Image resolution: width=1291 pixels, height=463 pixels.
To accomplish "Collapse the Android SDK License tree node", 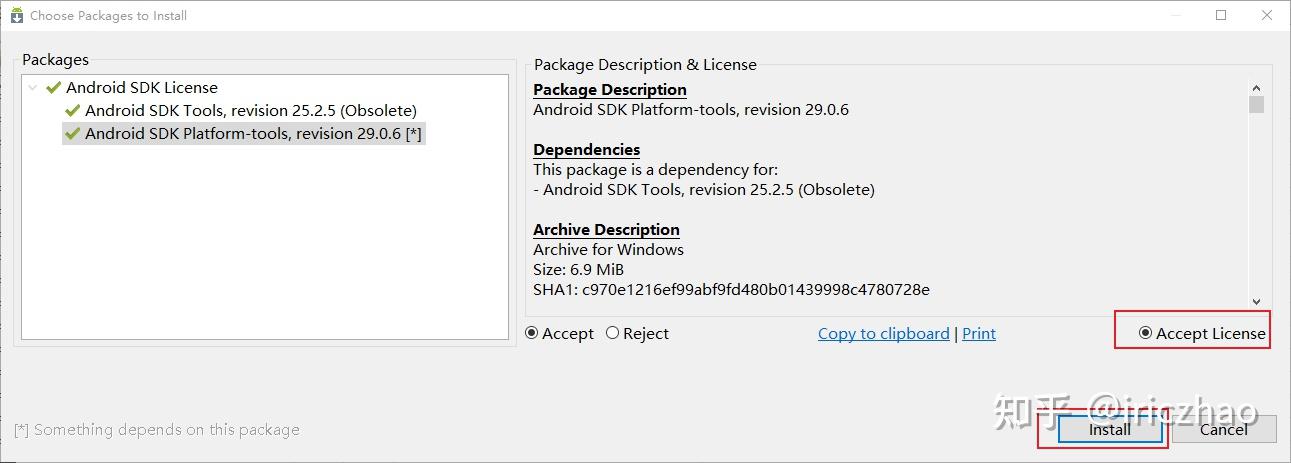I will 34,88.
